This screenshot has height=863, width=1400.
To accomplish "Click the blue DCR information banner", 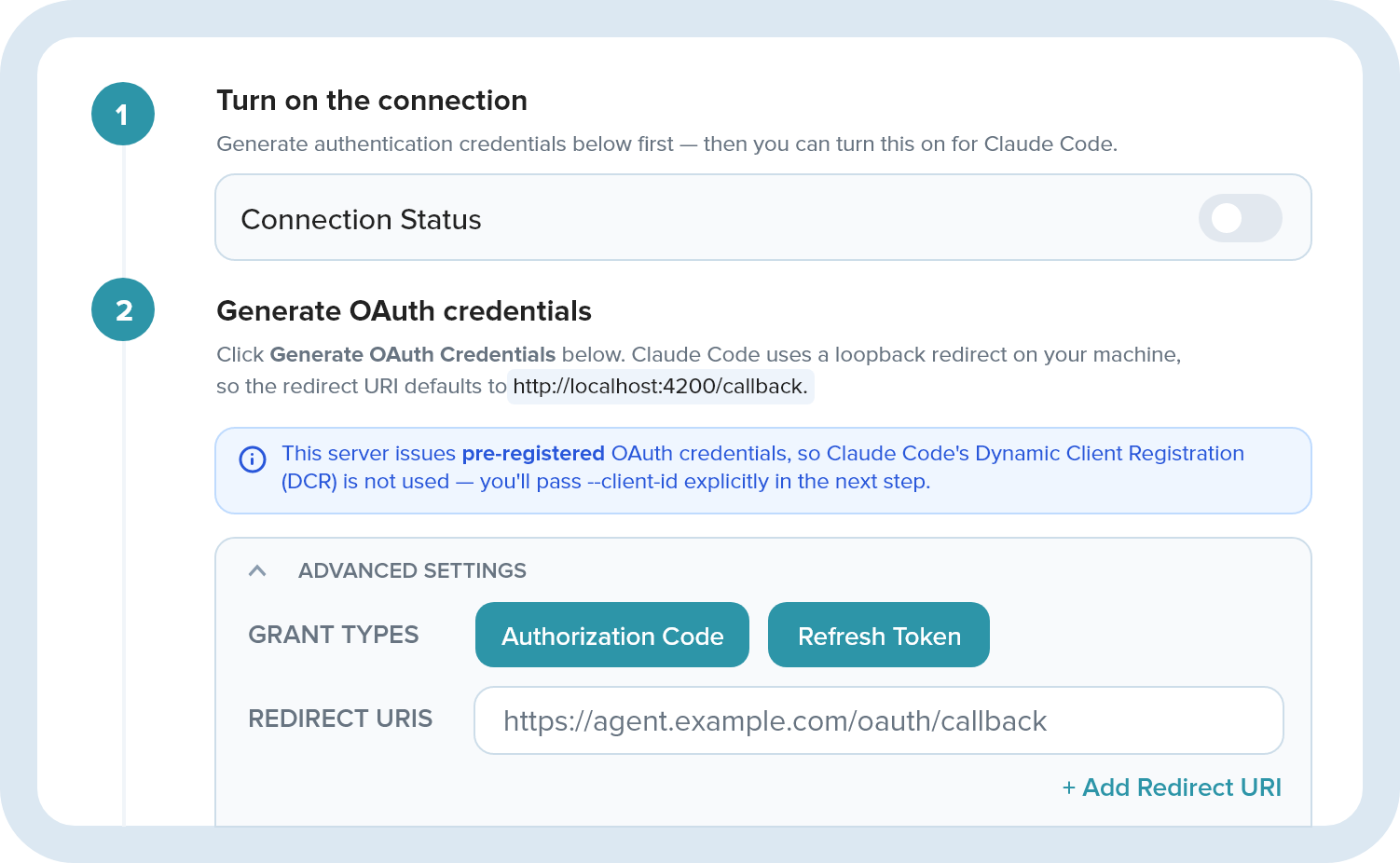I will tap(763, 471).
